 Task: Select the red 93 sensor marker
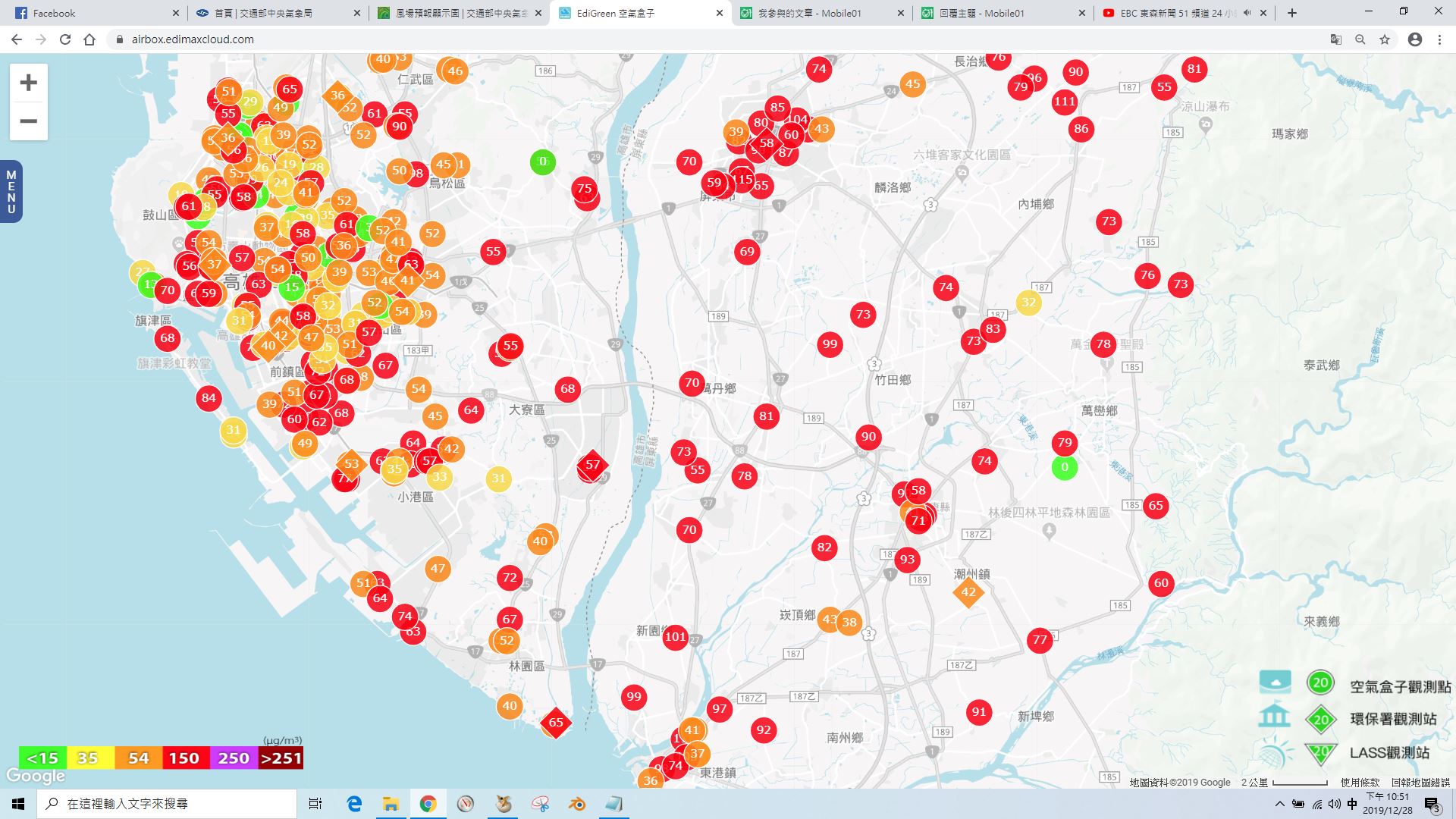coord(907,560)
